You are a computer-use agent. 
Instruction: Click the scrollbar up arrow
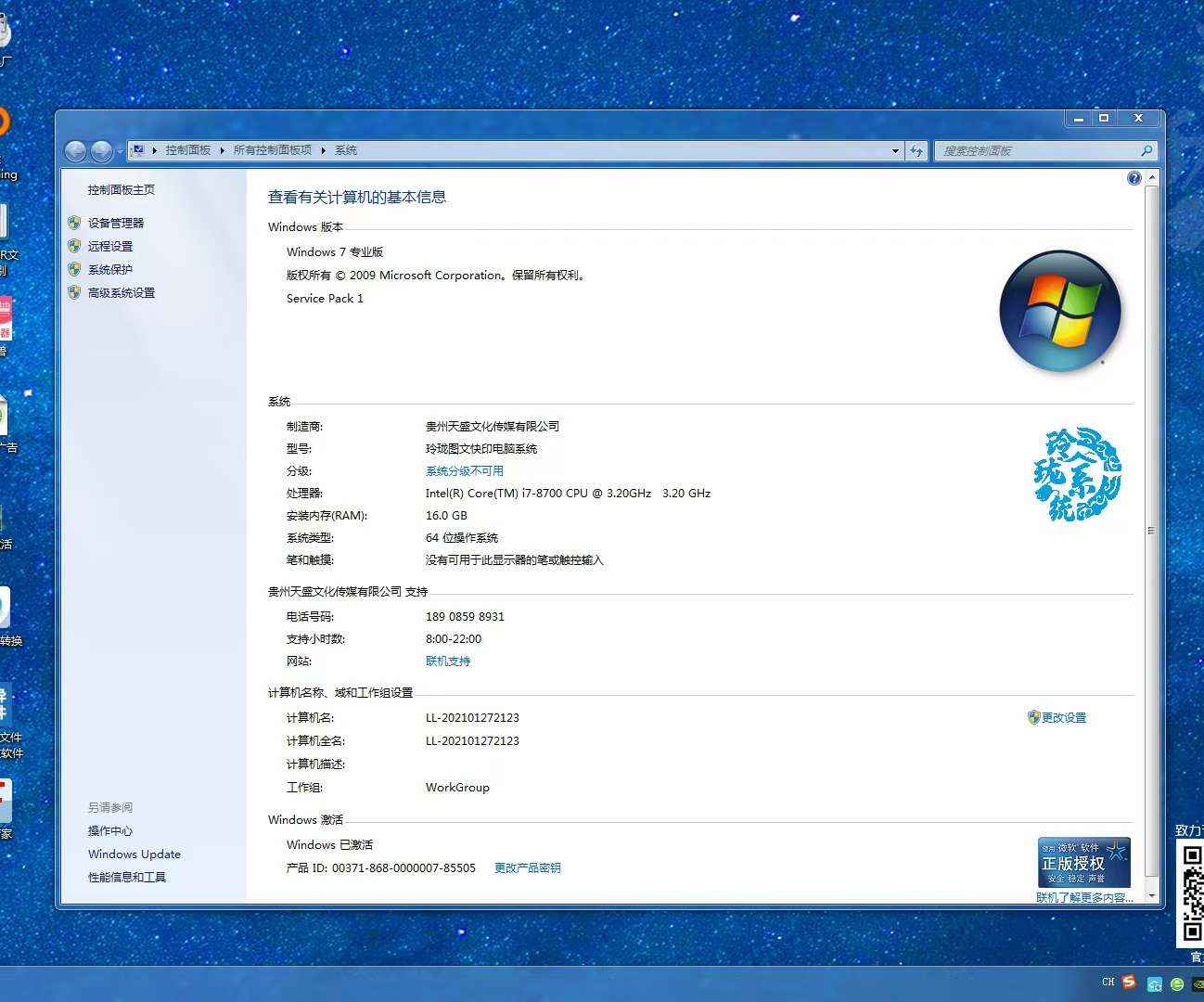coord(1152,176)
